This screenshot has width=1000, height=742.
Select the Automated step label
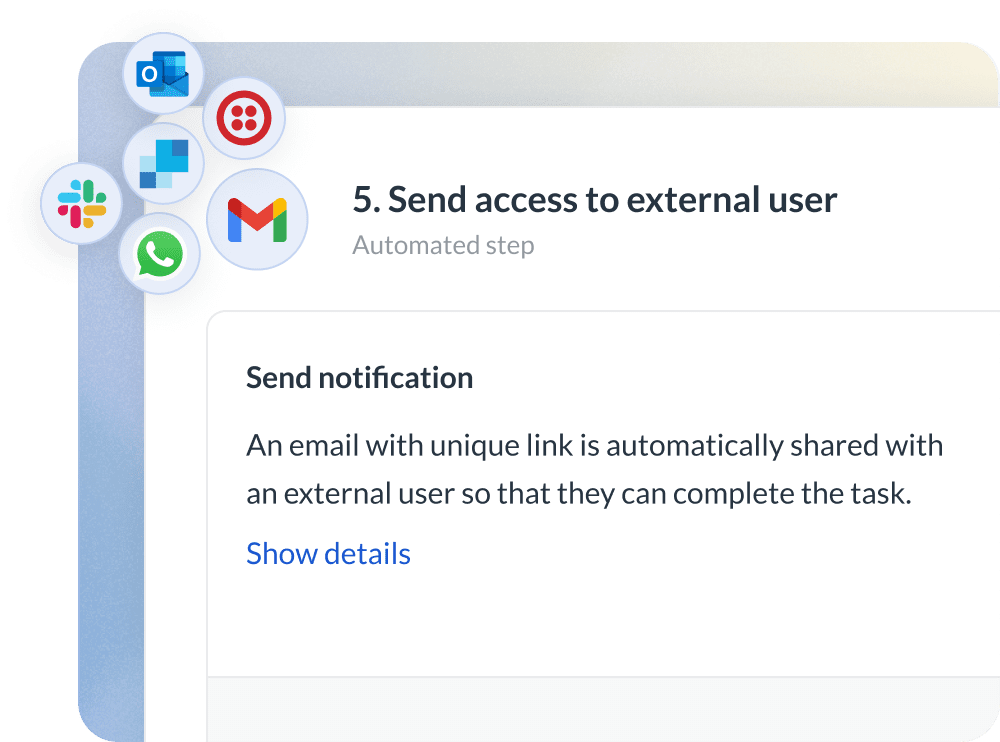tap(443, 245)
